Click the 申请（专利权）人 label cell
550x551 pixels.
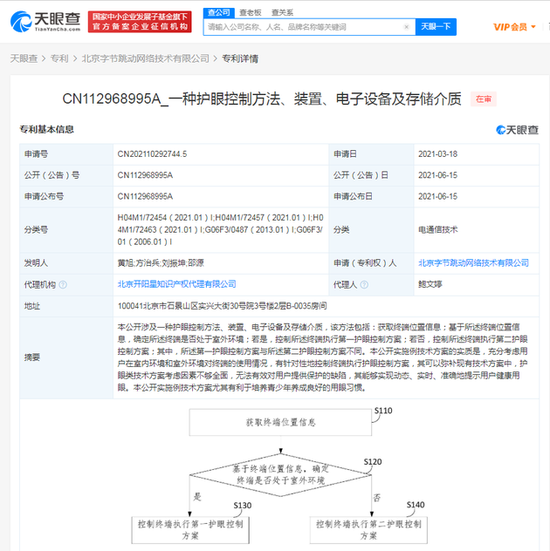pos(371,263)
